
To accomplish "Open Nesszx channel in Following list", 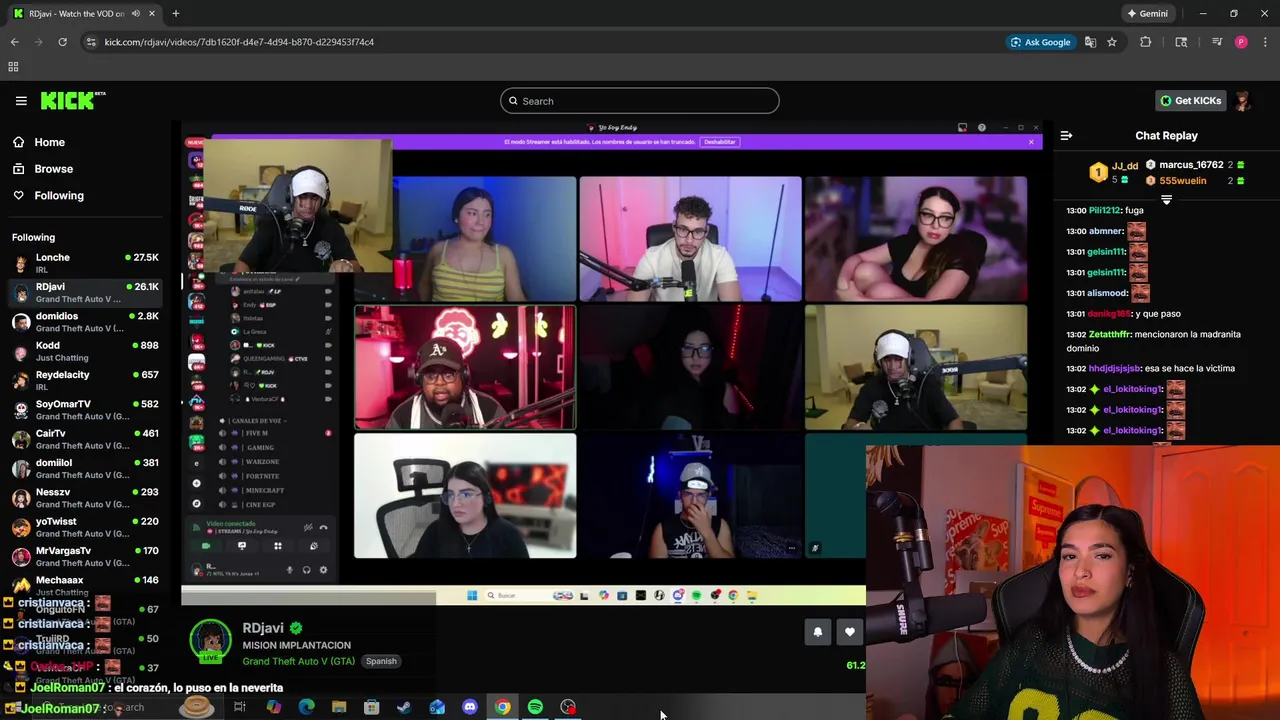I will click(85, 498).
